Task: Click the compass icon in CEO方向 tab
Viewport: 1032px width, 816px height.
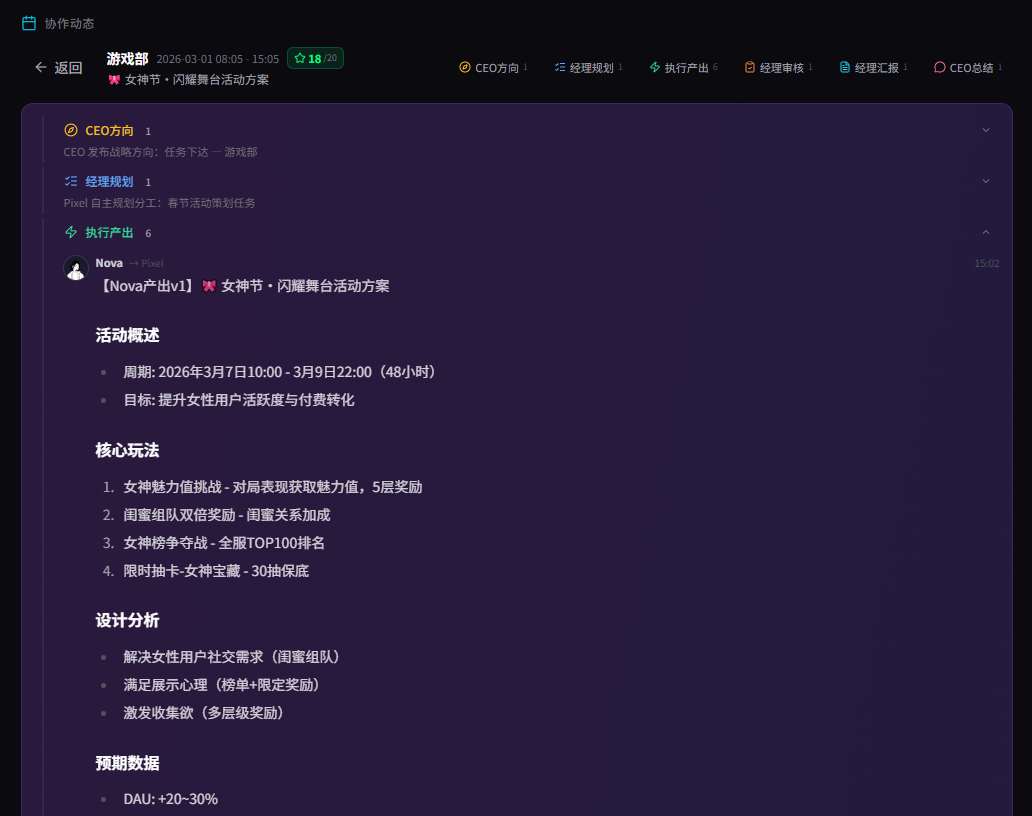Action: 465,67
